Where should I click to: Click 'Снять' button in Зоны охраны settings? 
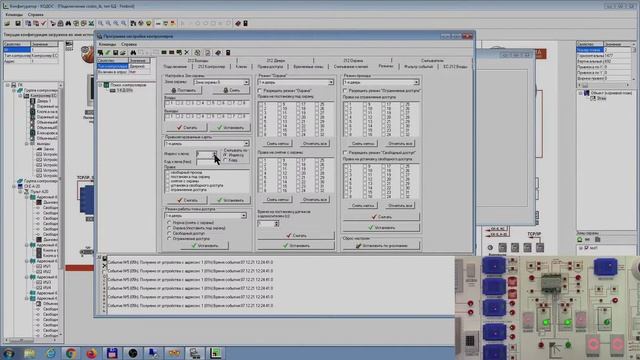(x=231, y=90)
